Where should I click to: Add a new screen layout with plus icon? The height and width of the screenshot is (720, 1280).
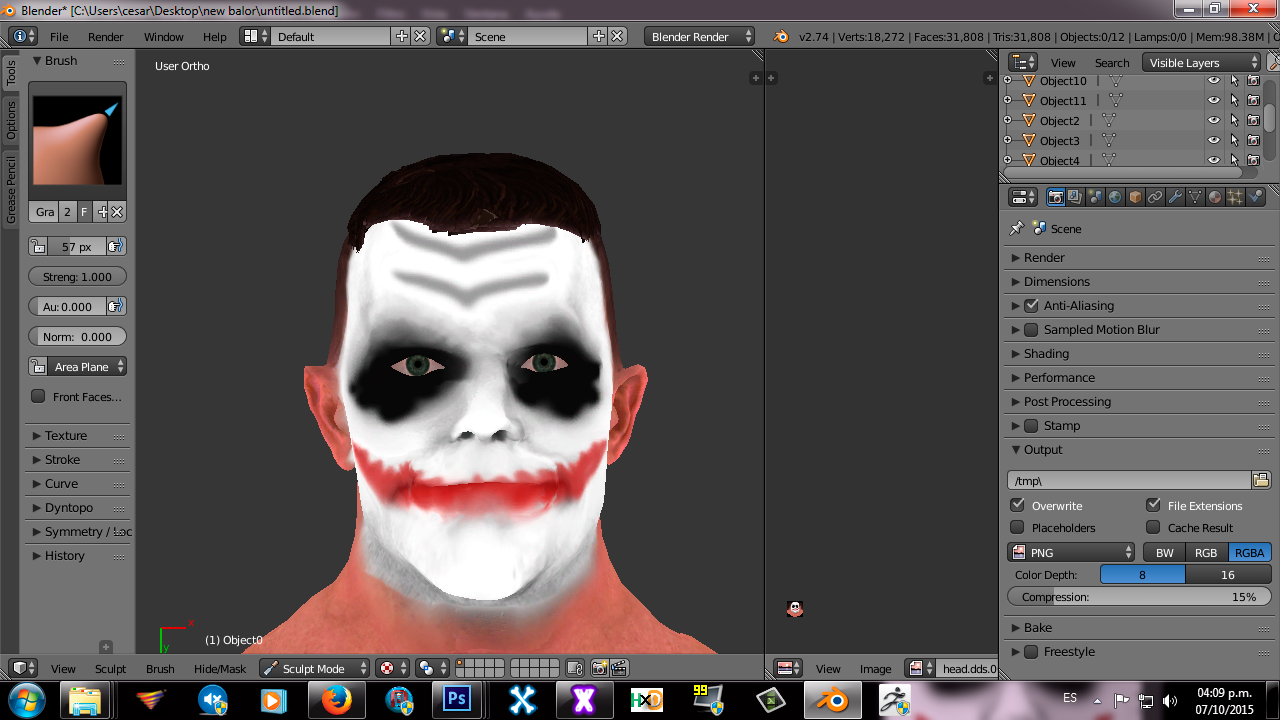point(402,36)
